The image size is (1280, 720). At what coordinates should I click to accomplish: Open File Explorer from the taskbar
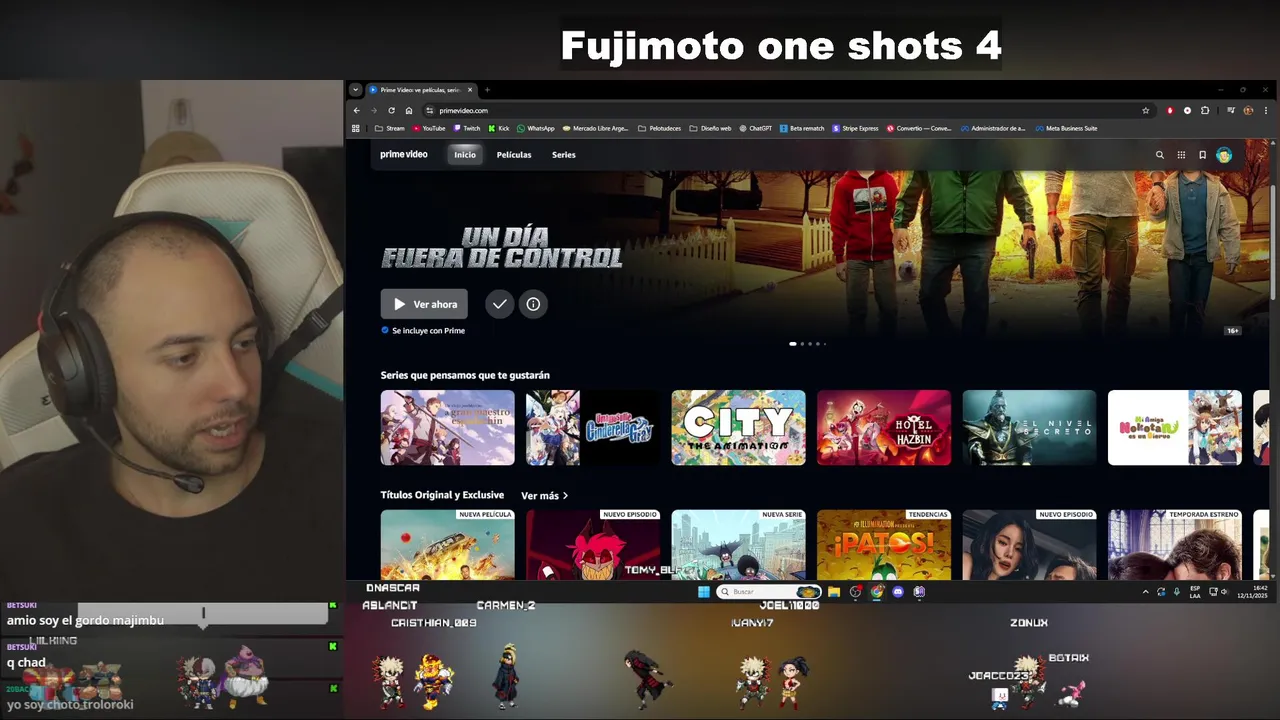834,592
